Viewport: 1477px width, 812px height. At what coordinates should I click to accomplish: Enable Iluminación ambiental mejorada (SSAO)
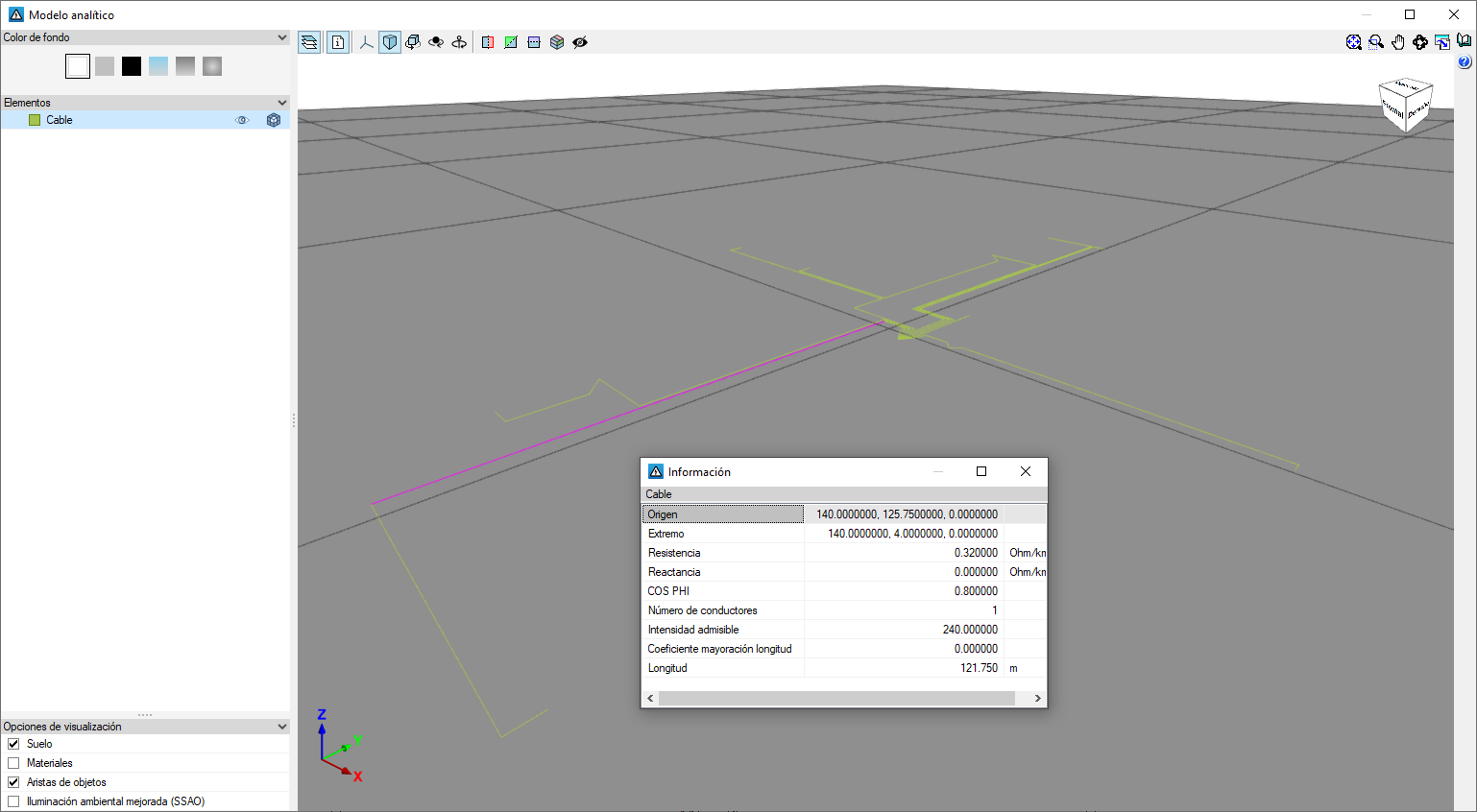click(x=13, y=801)
